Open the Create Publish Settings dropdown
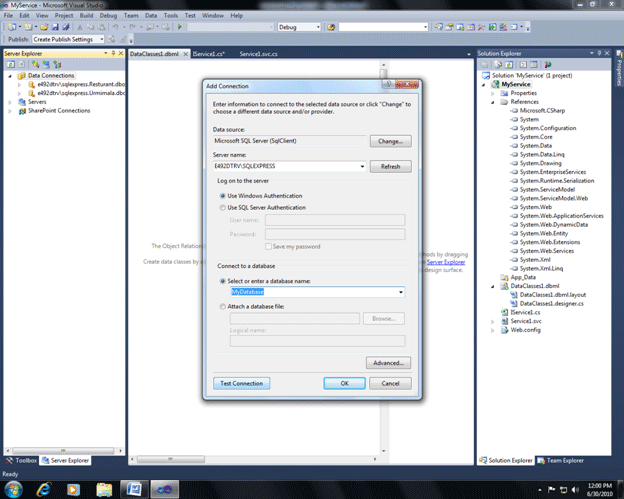This screenshot has height=499, width=624. 102,39
